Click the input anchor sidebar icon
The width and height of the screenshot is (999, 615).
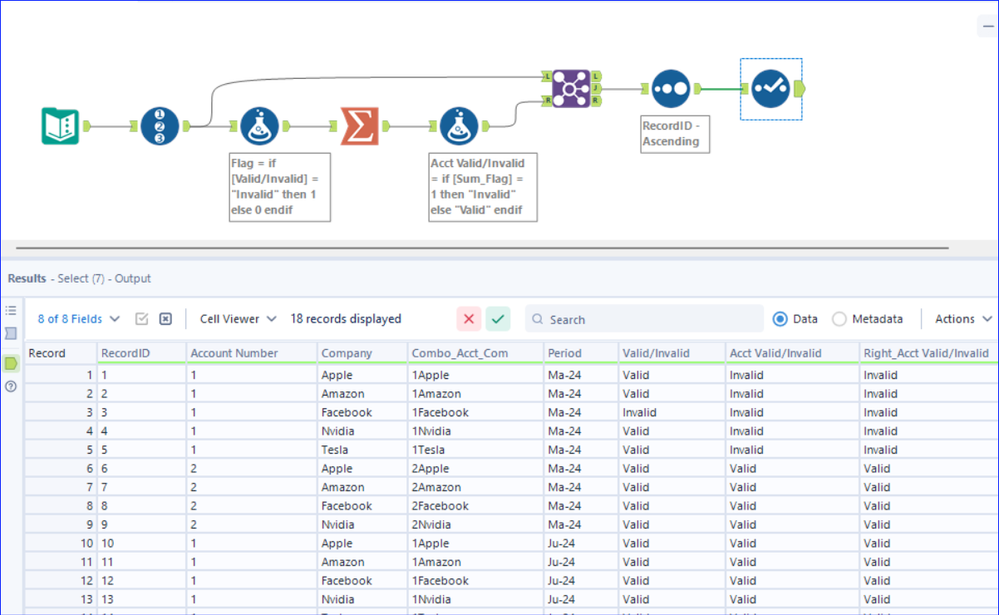[x=11, y=333]
